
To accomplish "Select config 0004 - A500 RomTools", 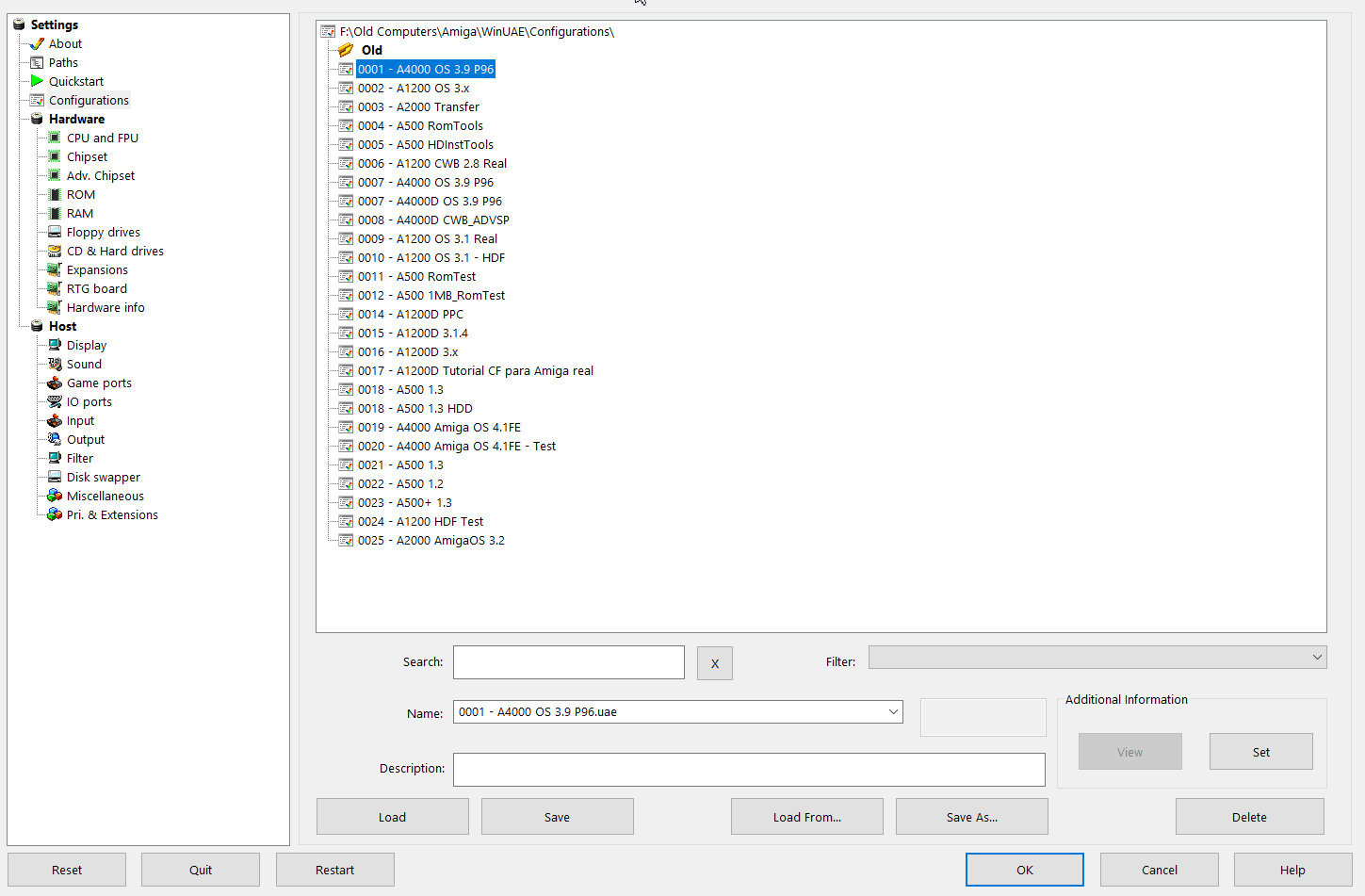I will [420, 125].
